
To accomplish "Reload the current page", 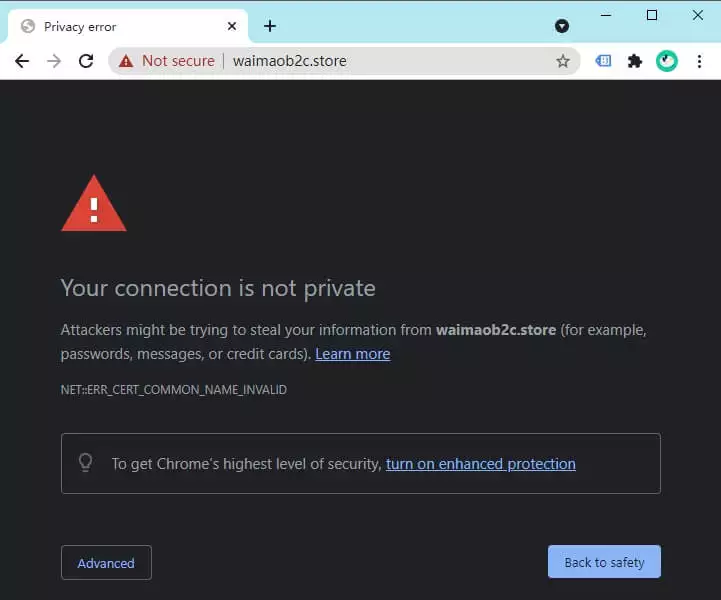I will pyautogui.click(x=86, y=61).
